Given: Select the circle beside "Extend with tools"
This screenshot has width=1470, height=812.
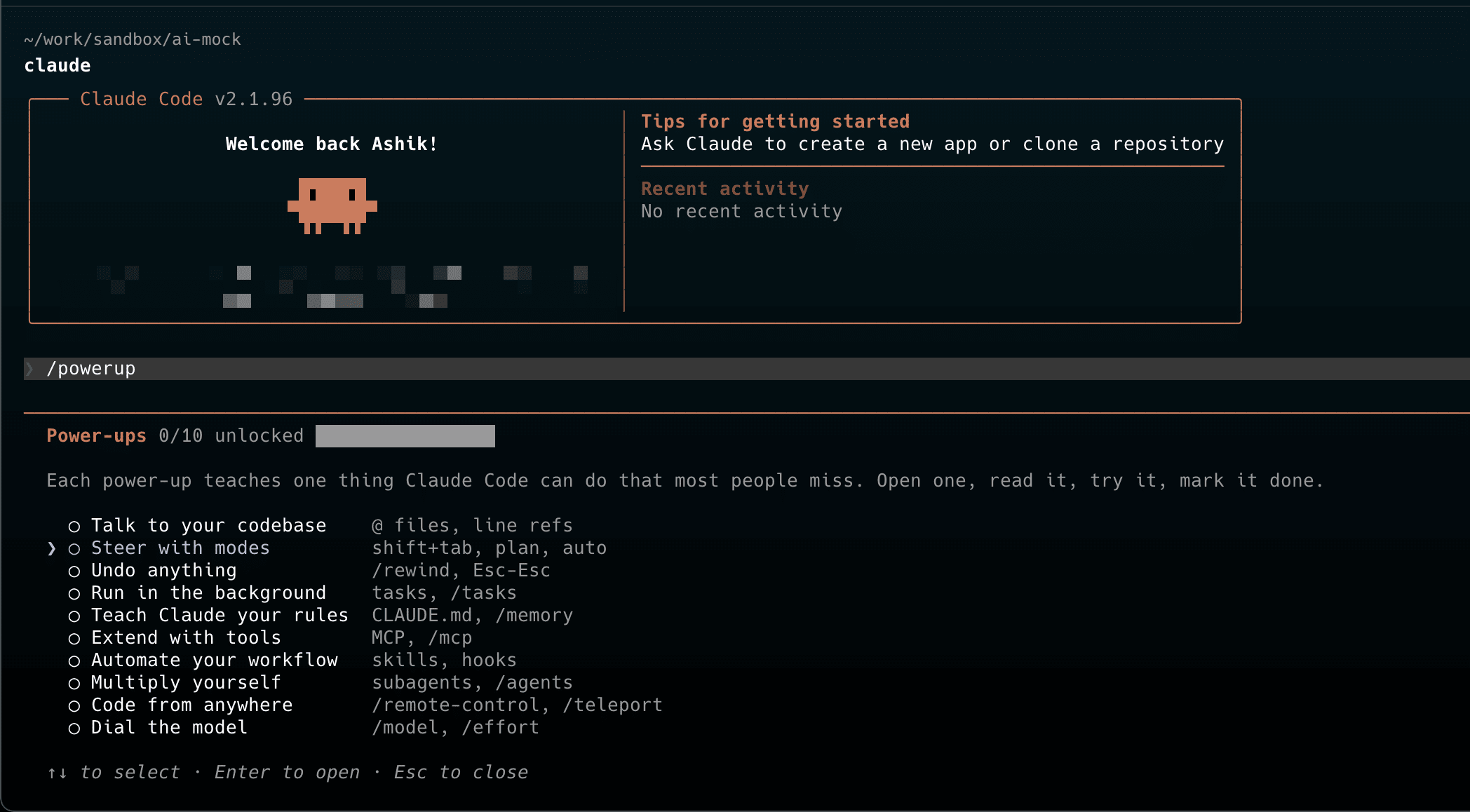Looking at the screenshot, I should click(74, 638).
